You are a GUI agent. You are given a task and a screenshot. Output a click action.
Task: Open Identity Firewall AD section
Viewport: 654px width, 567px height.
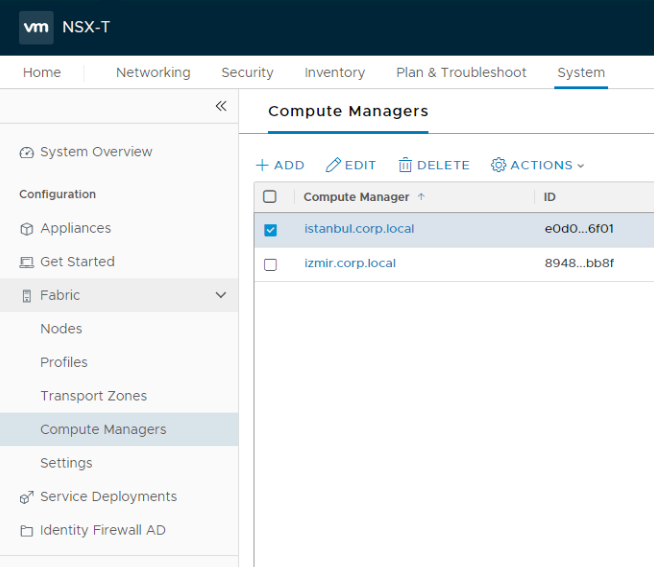(102, 530)
